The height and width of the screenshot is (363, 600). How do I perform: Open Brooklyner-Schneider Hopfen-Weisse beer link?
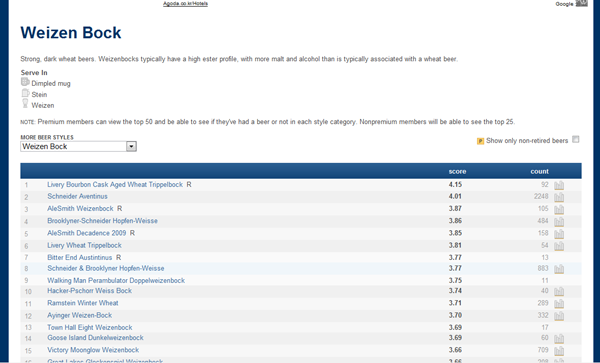[x=102, y=221]
